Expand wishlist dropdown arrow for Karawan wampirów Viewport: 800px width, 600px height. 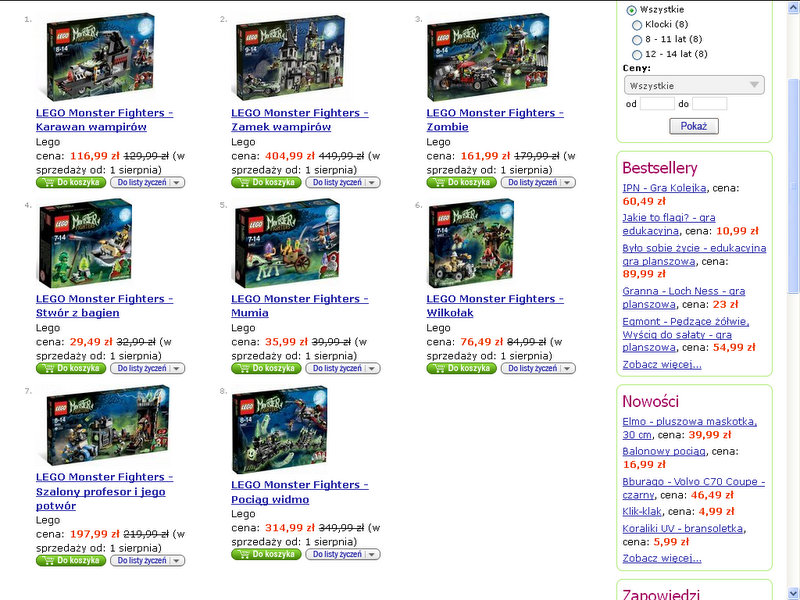pyautogui.click(x=177, y=183)
